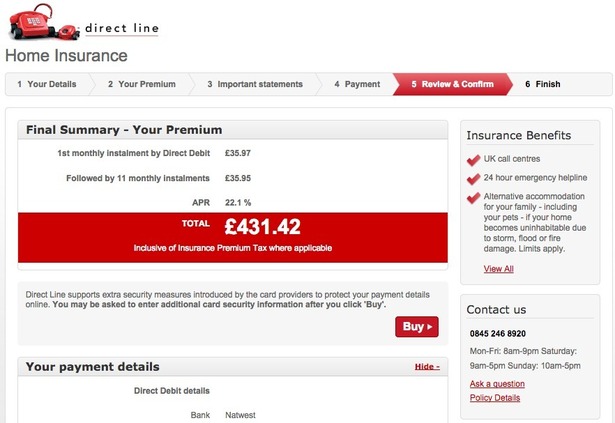Click the Alternative accommodation checkmark icon

pos(473,198)
